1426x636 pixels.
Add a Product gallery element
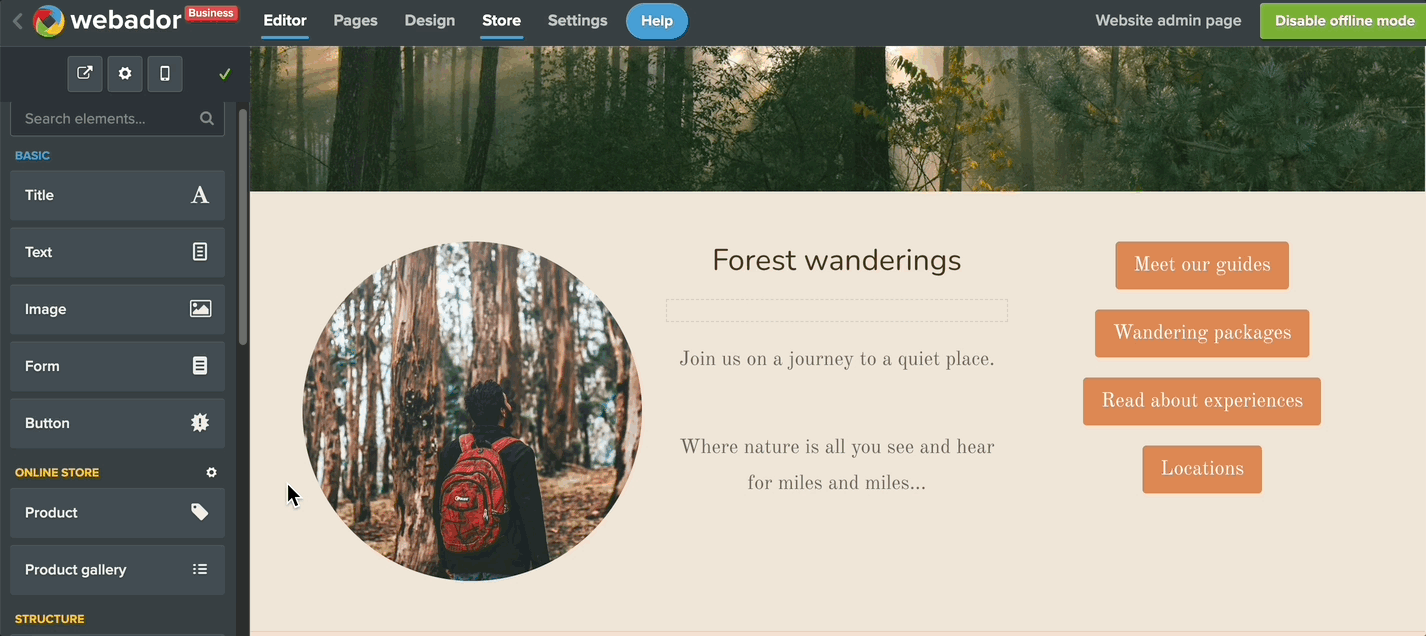pyautogui.click(x=118, y=569)
